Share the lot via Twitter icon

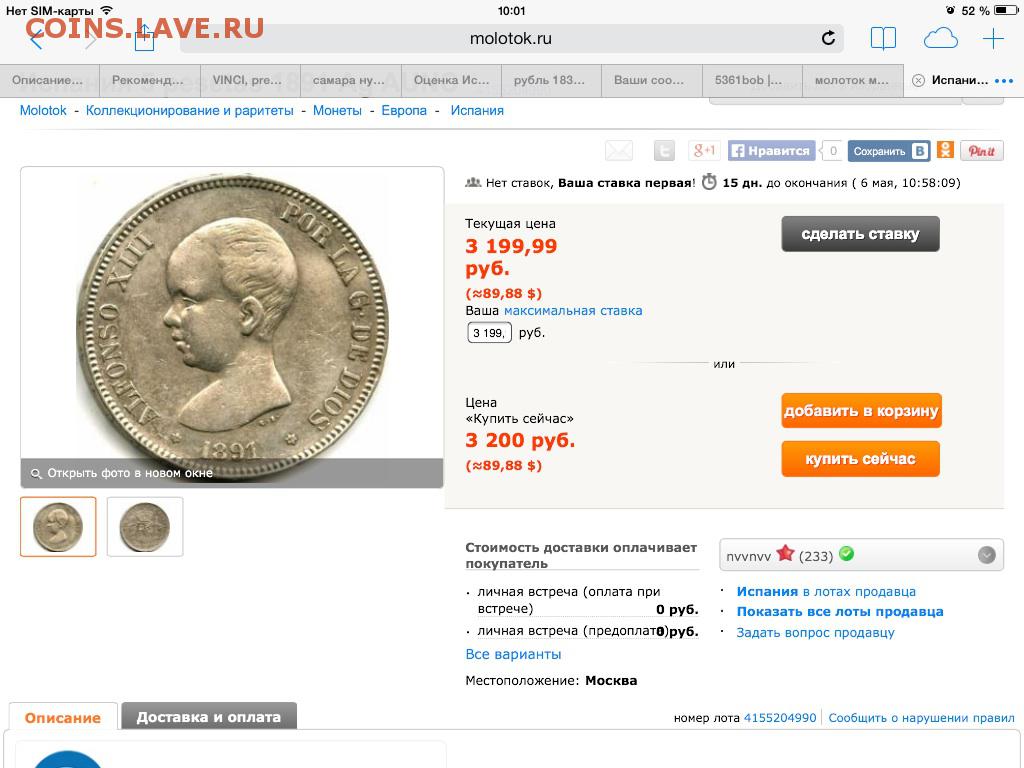pyautogui.click(x=664, y=152)
